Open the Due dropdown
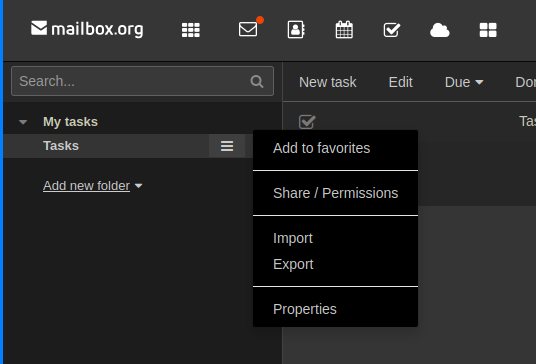Screen dimensions: 536x364 [x=464, y=82]
